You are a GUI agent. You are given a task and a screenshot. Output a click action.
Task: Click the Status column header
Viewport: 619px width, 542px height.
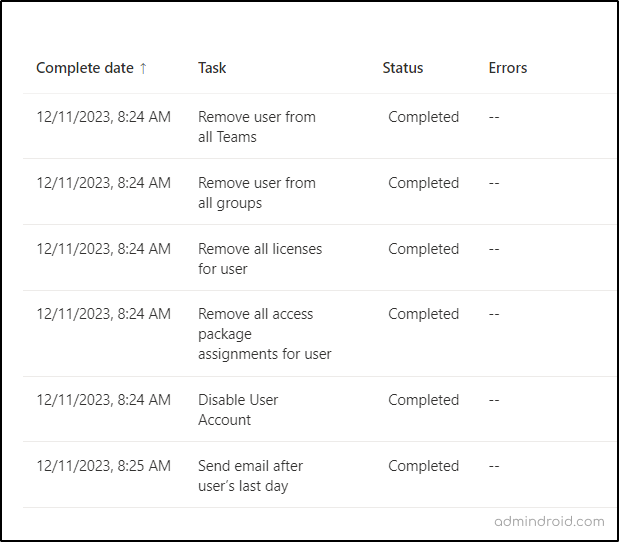click(402, 68)
